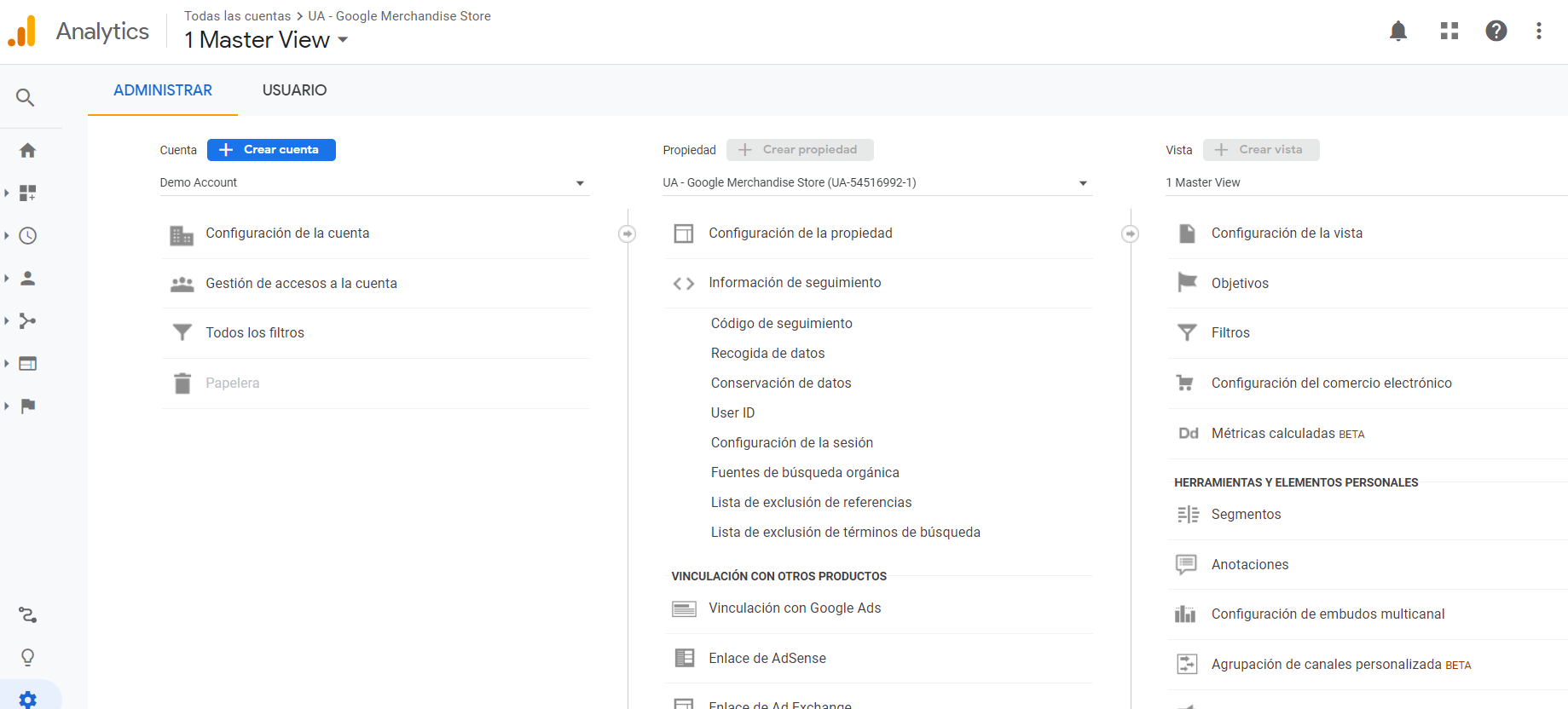Click the Crear cuenta button
The height and width of the screenshot is (709, 1568).
point(271,150)
